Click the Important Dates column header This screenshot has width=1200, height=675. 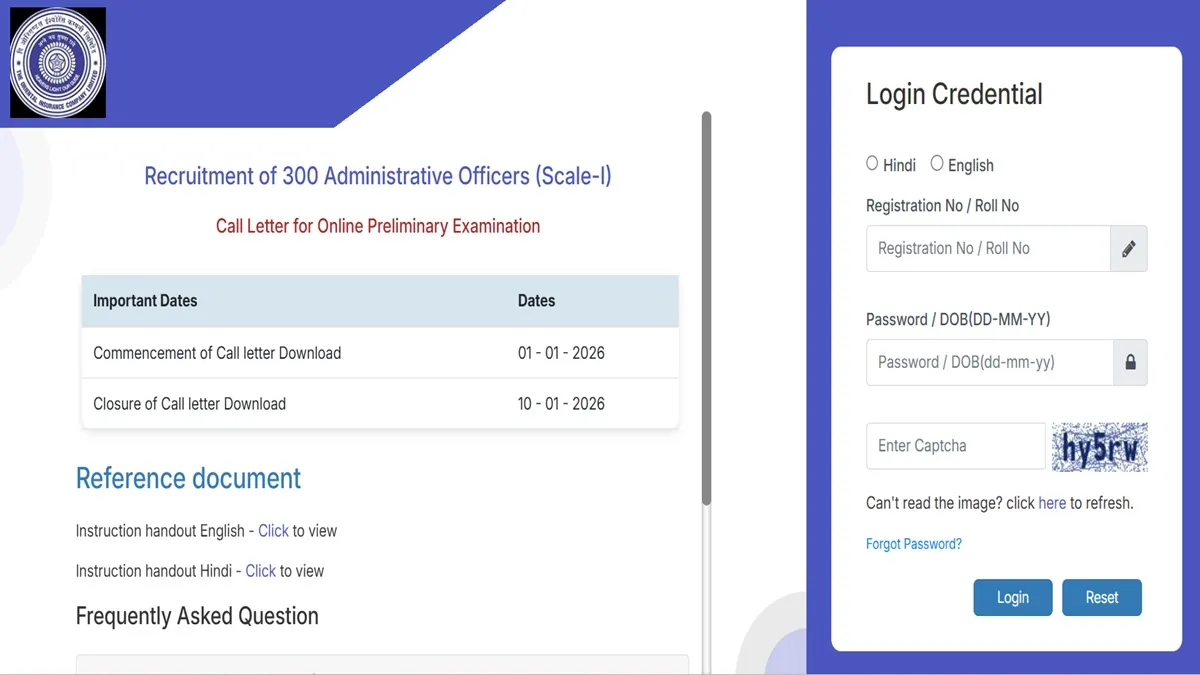(x=145, y=301)
